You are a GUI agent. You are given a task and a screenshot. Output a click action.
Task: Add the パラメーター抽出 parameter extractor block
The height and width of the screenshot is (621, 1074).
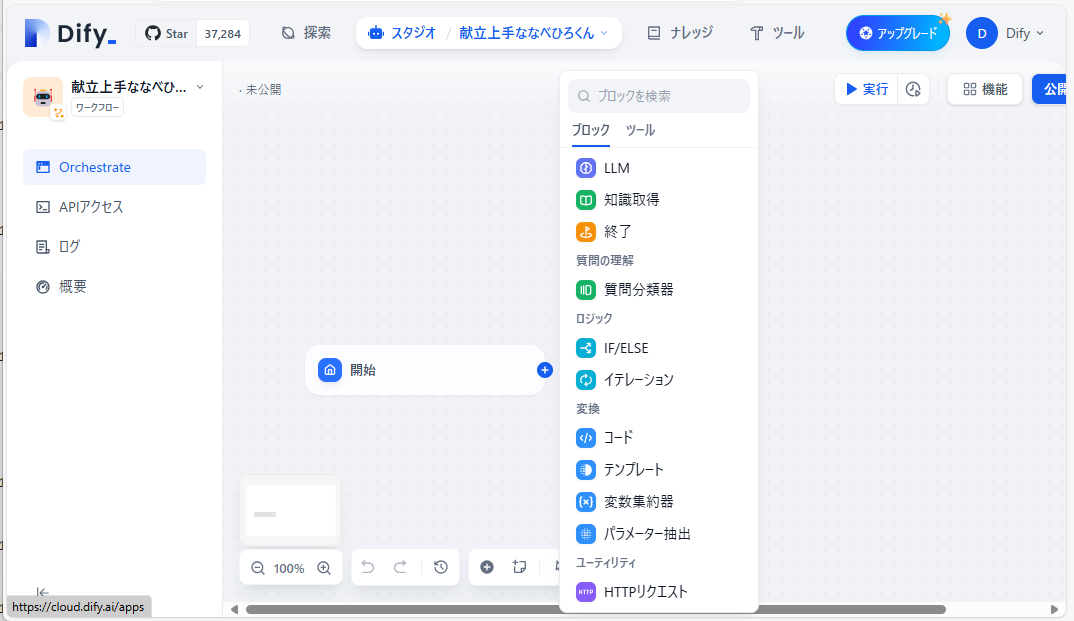[x=658, y=533]
